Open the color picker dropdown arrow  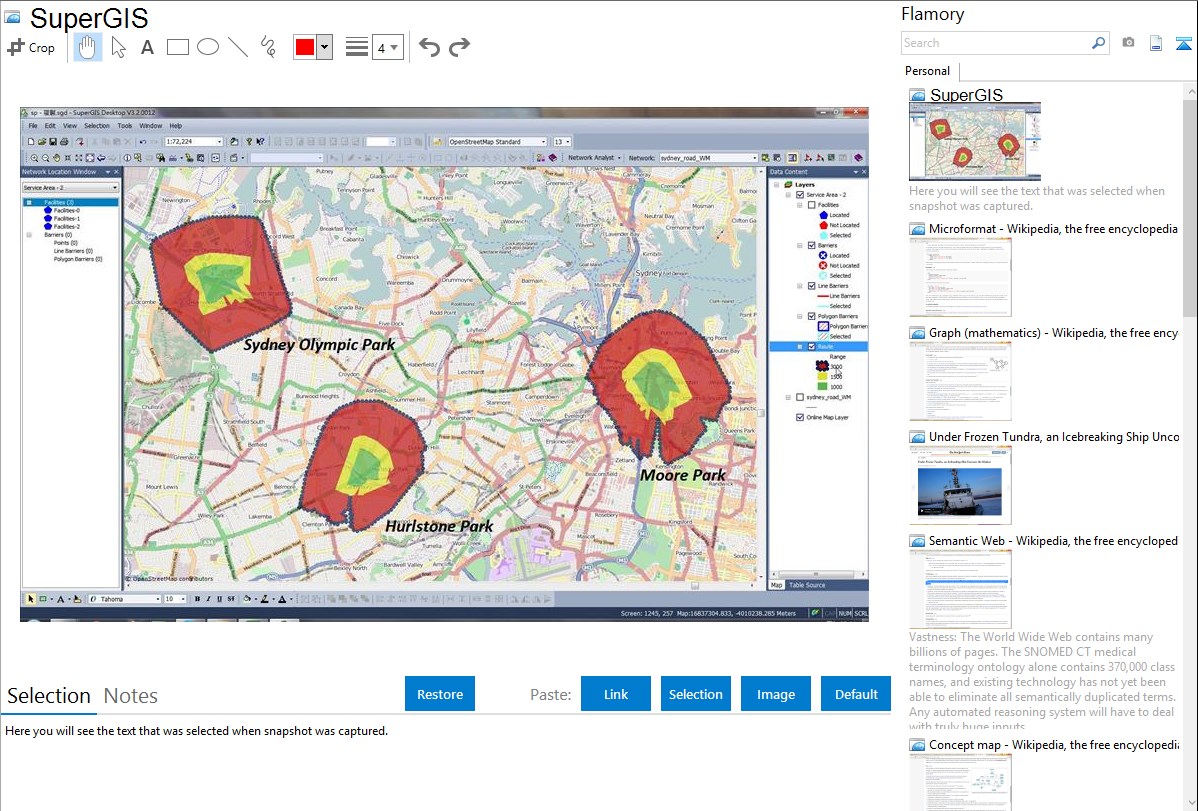[324, 47]
